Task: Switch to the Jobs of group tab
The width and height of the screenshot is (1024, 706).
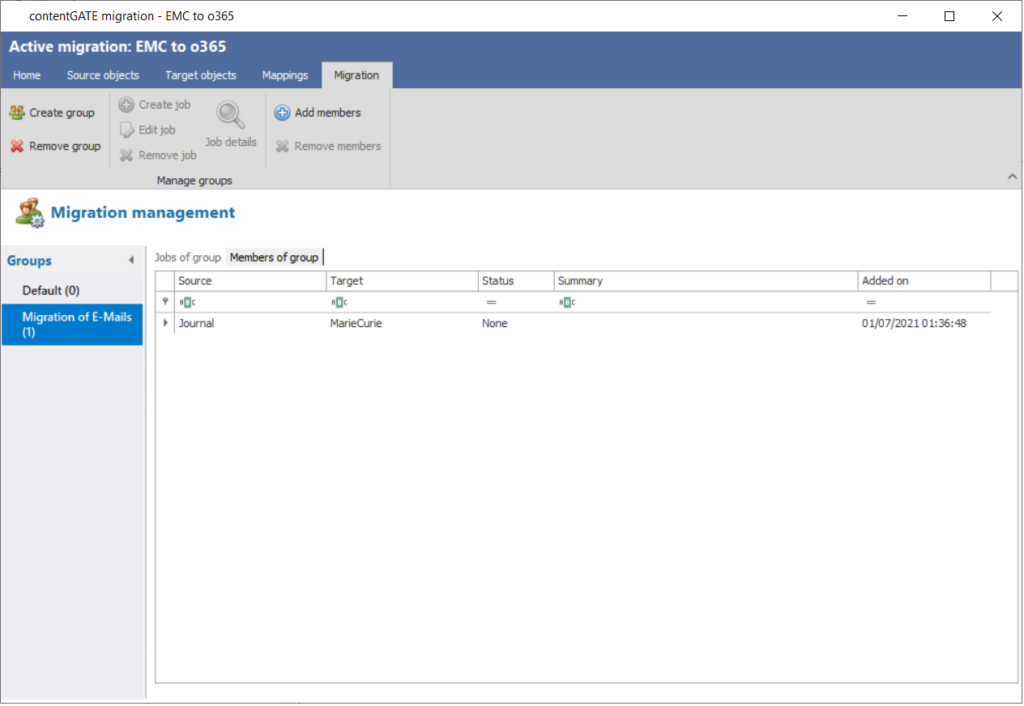Action: [187, 257]
